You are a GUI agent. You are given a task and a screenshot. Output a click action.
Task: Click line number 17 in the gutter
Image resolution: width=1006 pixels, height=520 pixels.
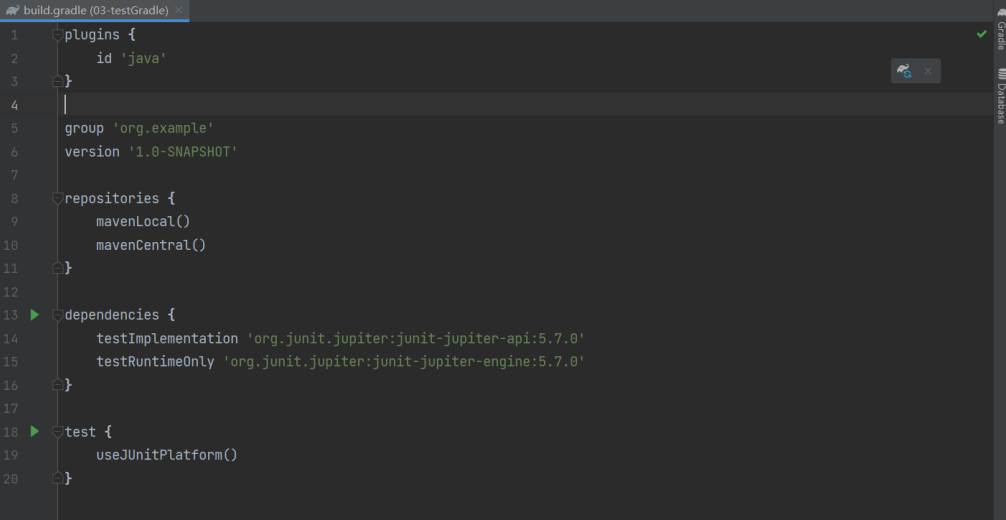[x=11, y=408]
